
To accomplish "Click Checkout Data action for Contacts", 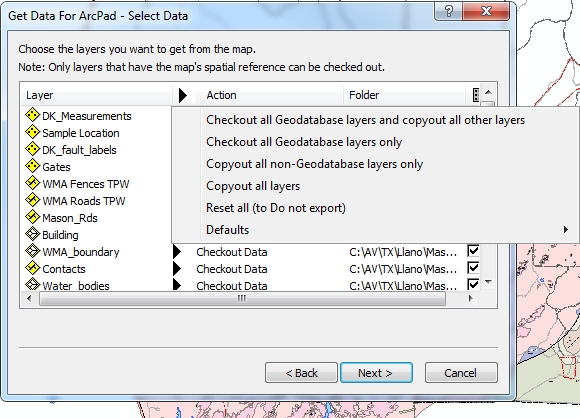I will point(232,269).
